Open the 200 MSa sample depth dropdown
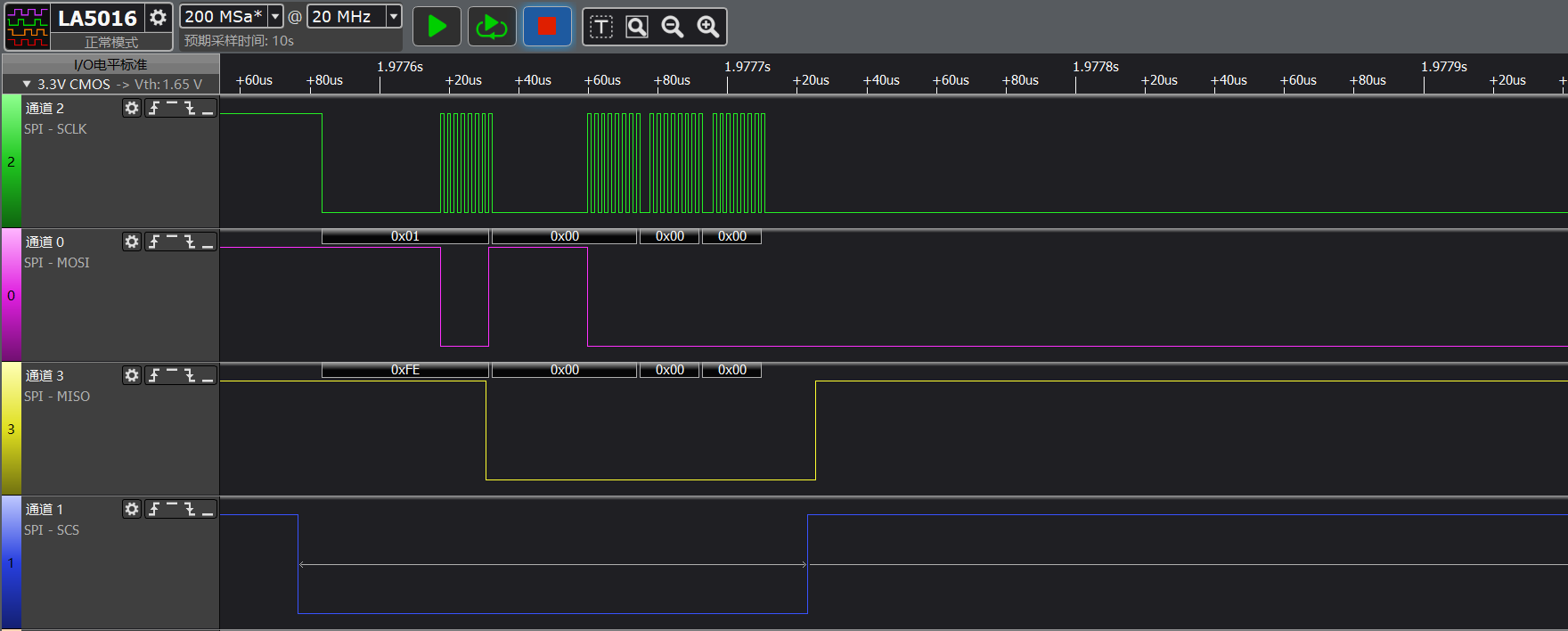Image resolution: width=1568 pixels, height=631 pixels. [275, 17]
